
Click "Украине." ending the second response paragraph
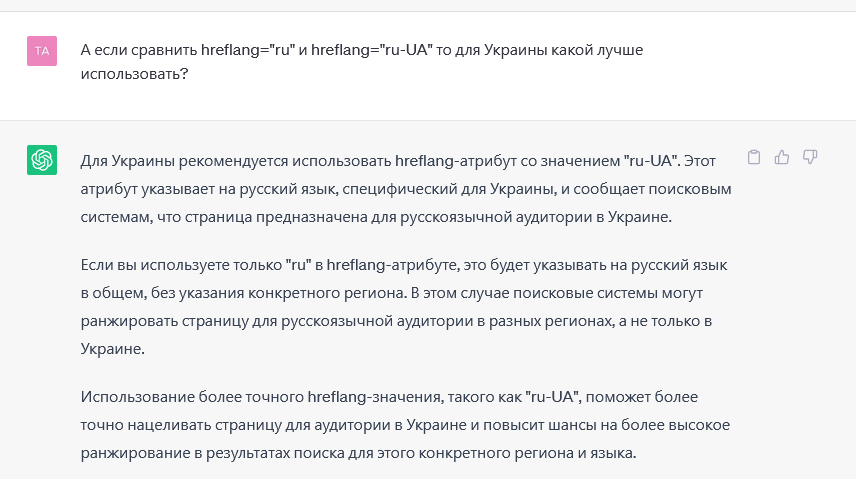112,351
